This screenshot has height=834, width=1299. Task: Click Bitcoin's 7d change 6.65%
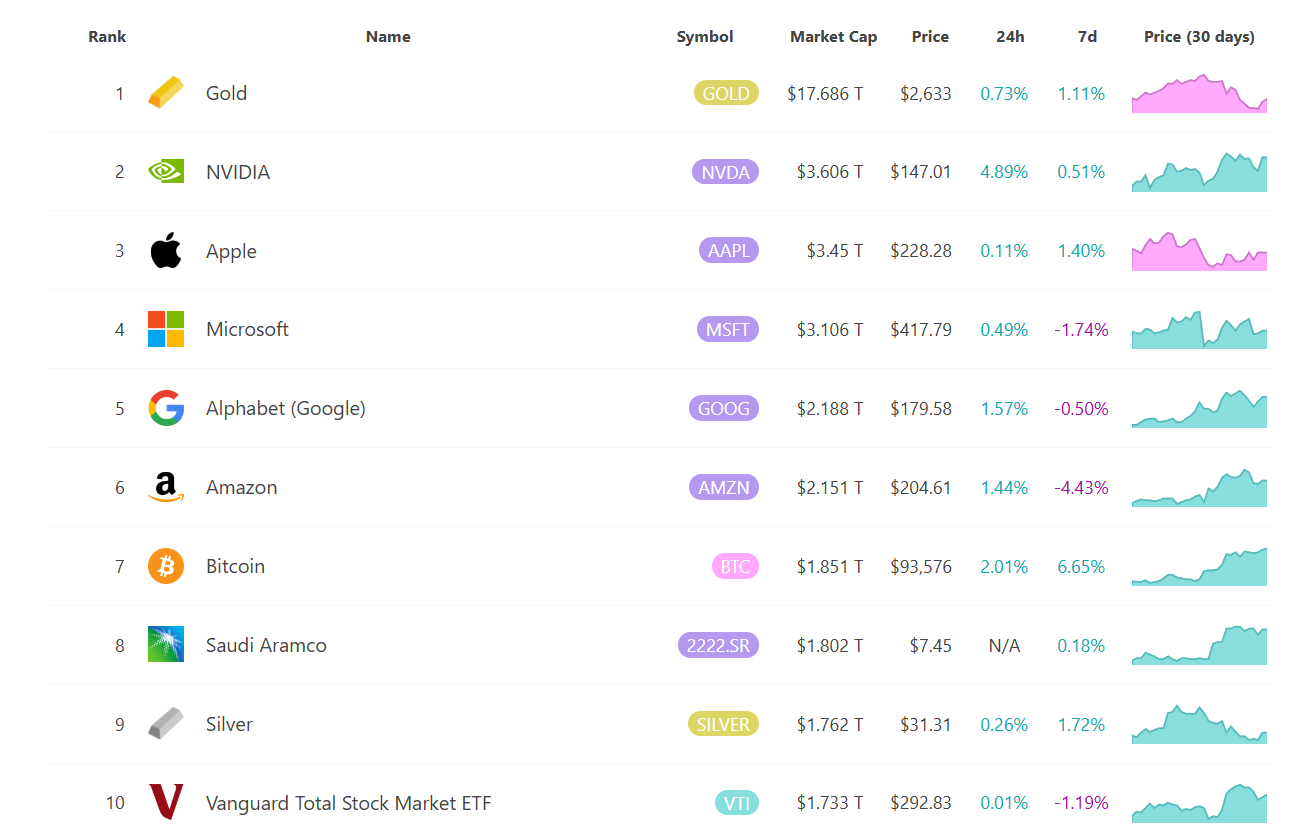coord(1081,566)
